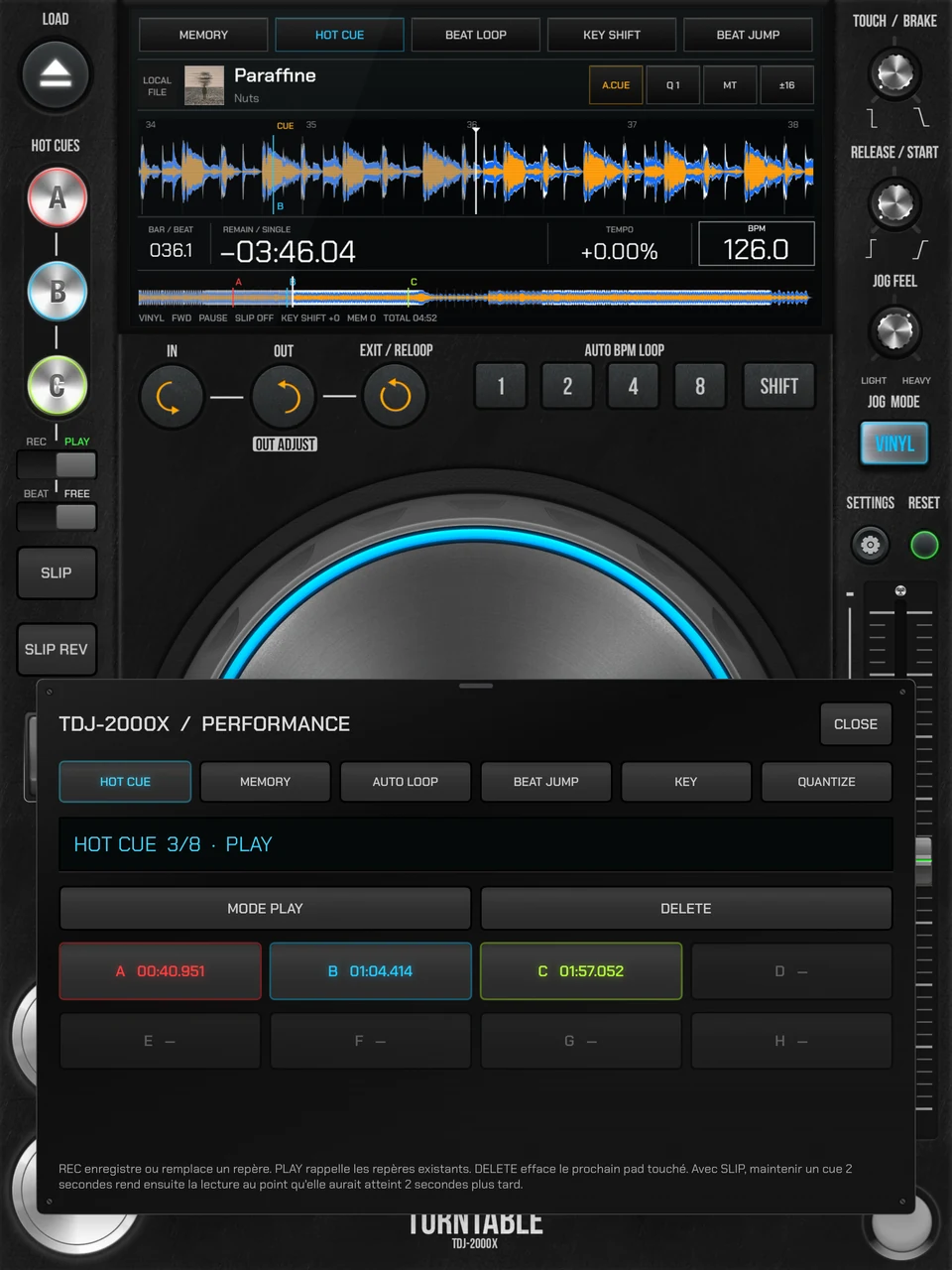The image size is (952, 1270).
Task: Click the RELEASE / START knob
Action: tap(894, 203)
